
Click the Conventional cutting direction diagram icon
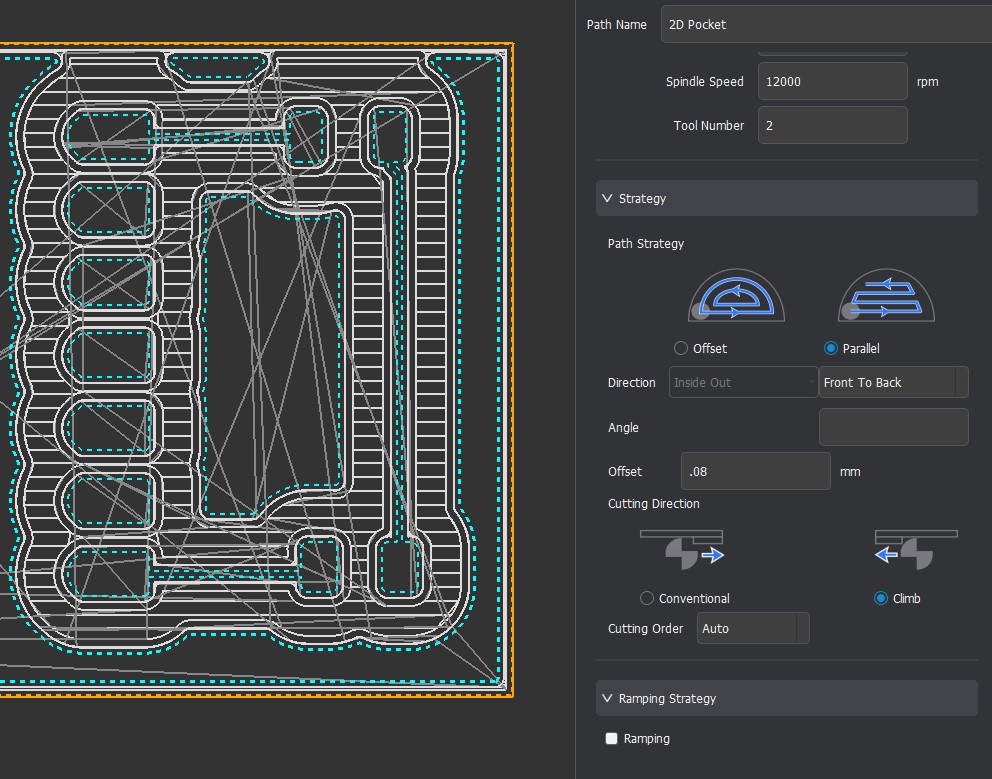682,549
